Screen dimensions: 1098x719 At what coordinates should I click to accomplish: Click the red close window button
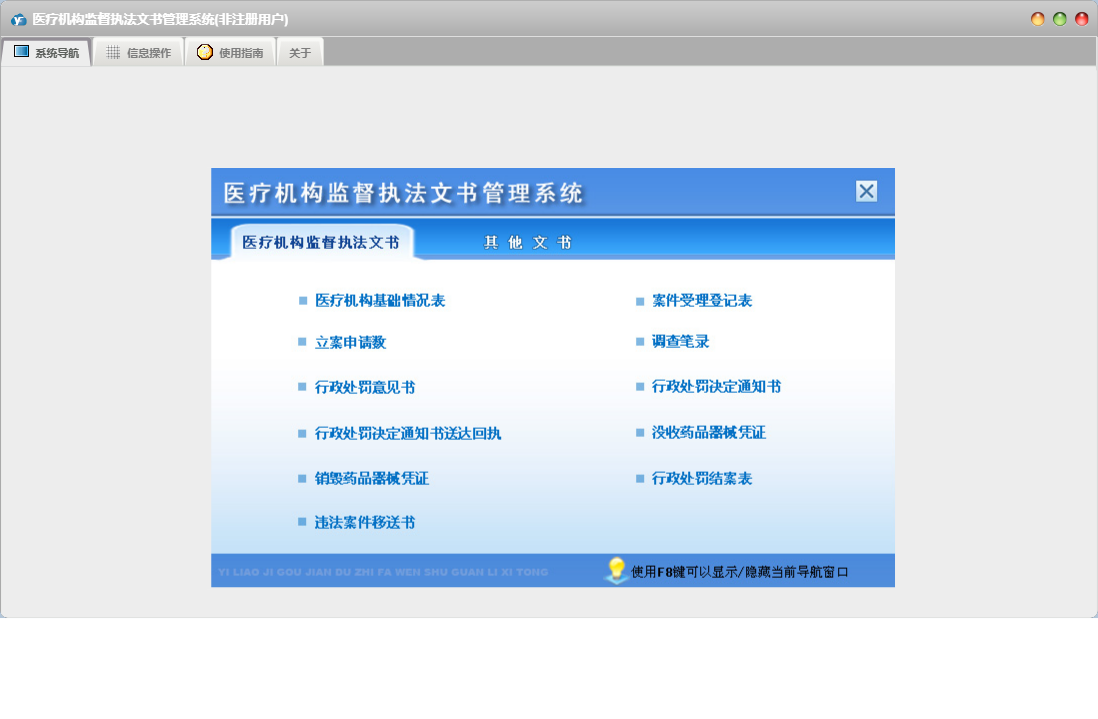[x=1082, y=19]
